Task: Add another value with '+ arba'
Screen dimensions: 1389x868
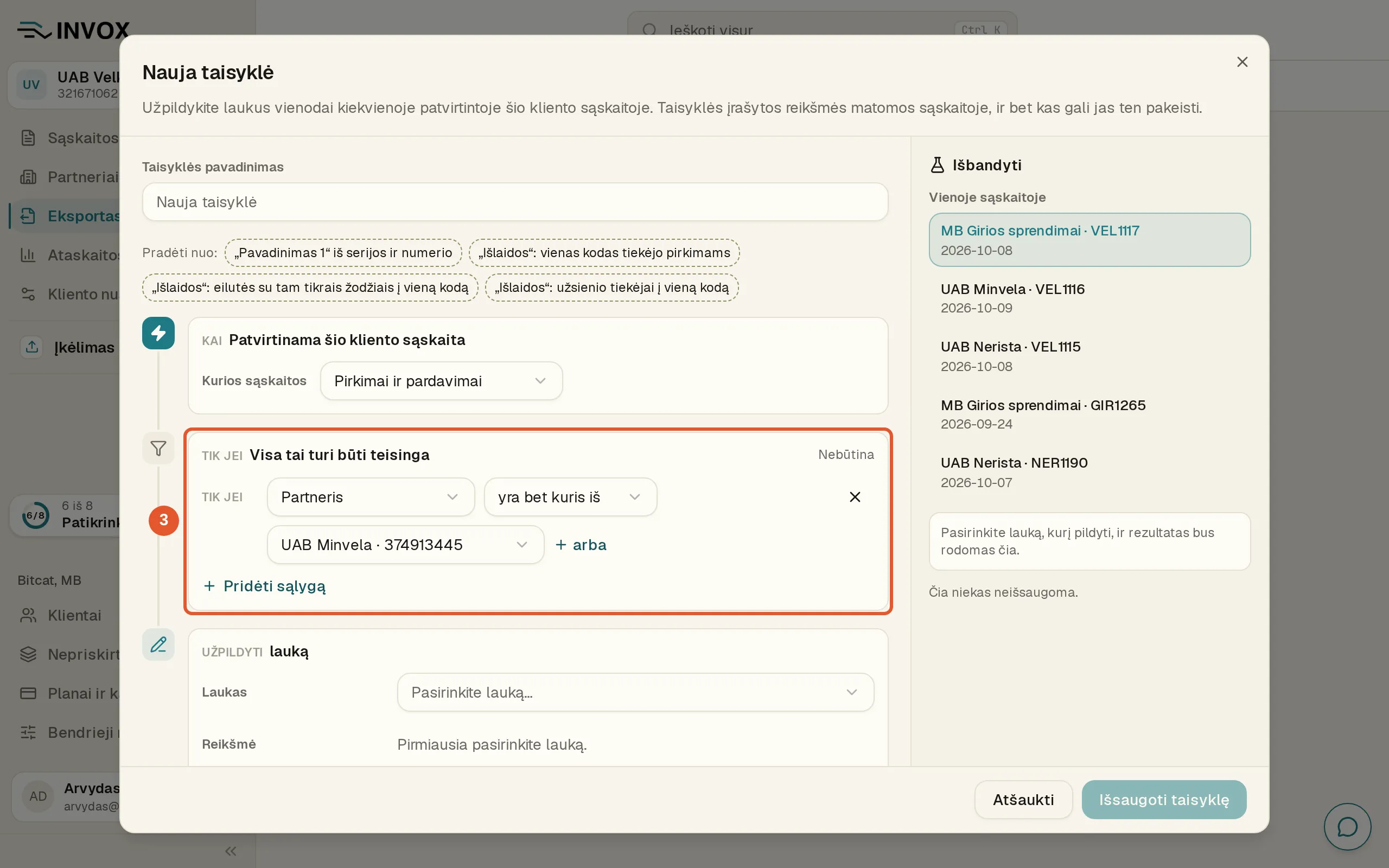Action: tap(581, 545)
